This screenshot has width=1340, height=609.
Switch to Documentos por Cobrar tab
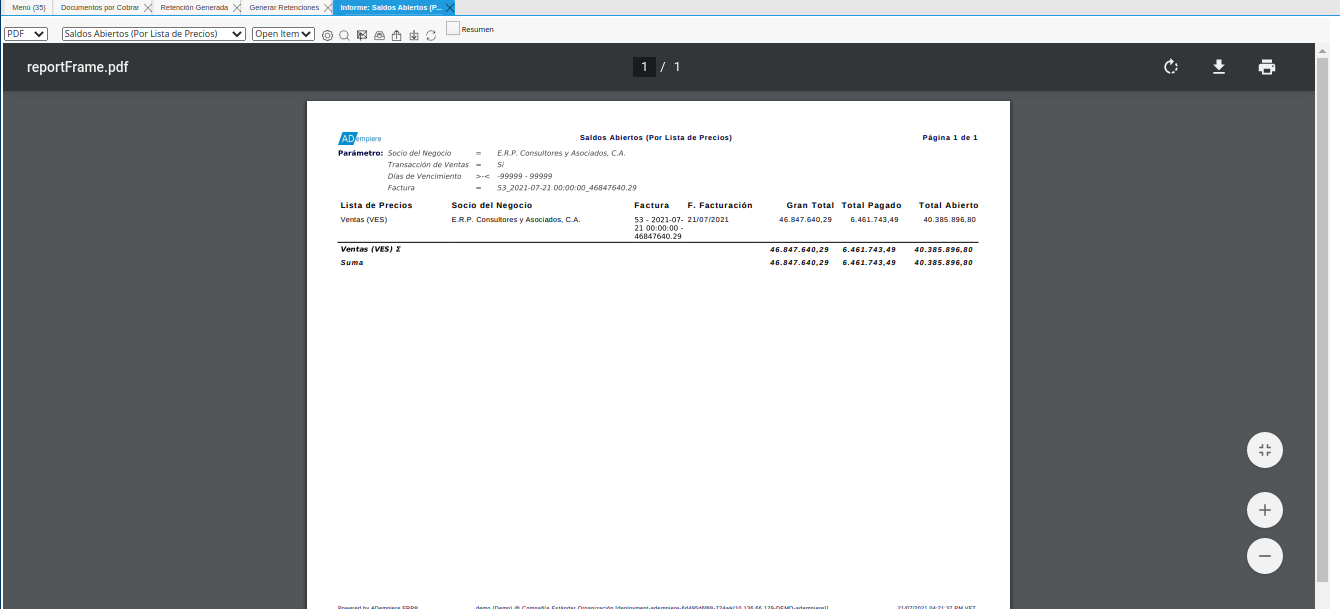[100, 7]
